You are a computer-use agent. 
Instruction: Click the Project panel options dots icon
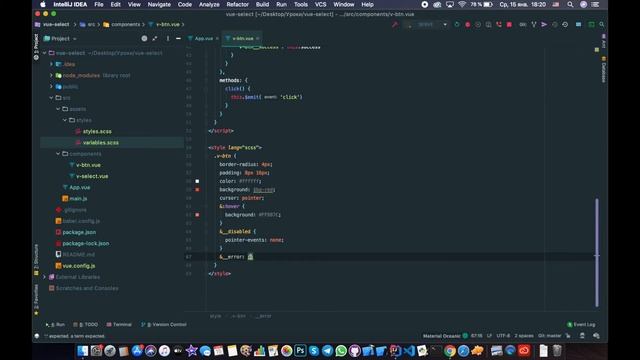coord(167,38)
